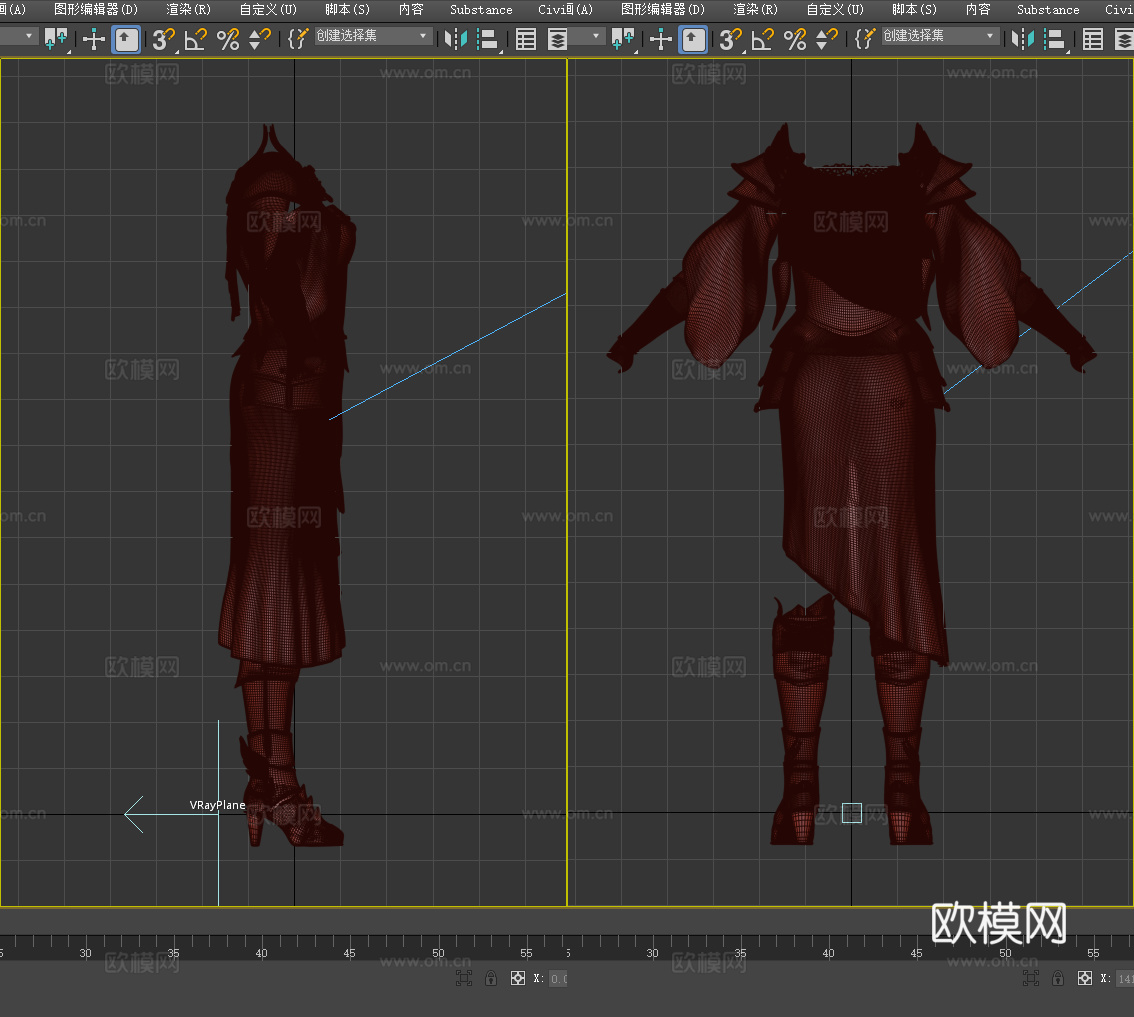Screen dimensions: 1134x1017
Task: Select the Select and Manipulate tool, front-view window
Action: (x=661, y=38)
